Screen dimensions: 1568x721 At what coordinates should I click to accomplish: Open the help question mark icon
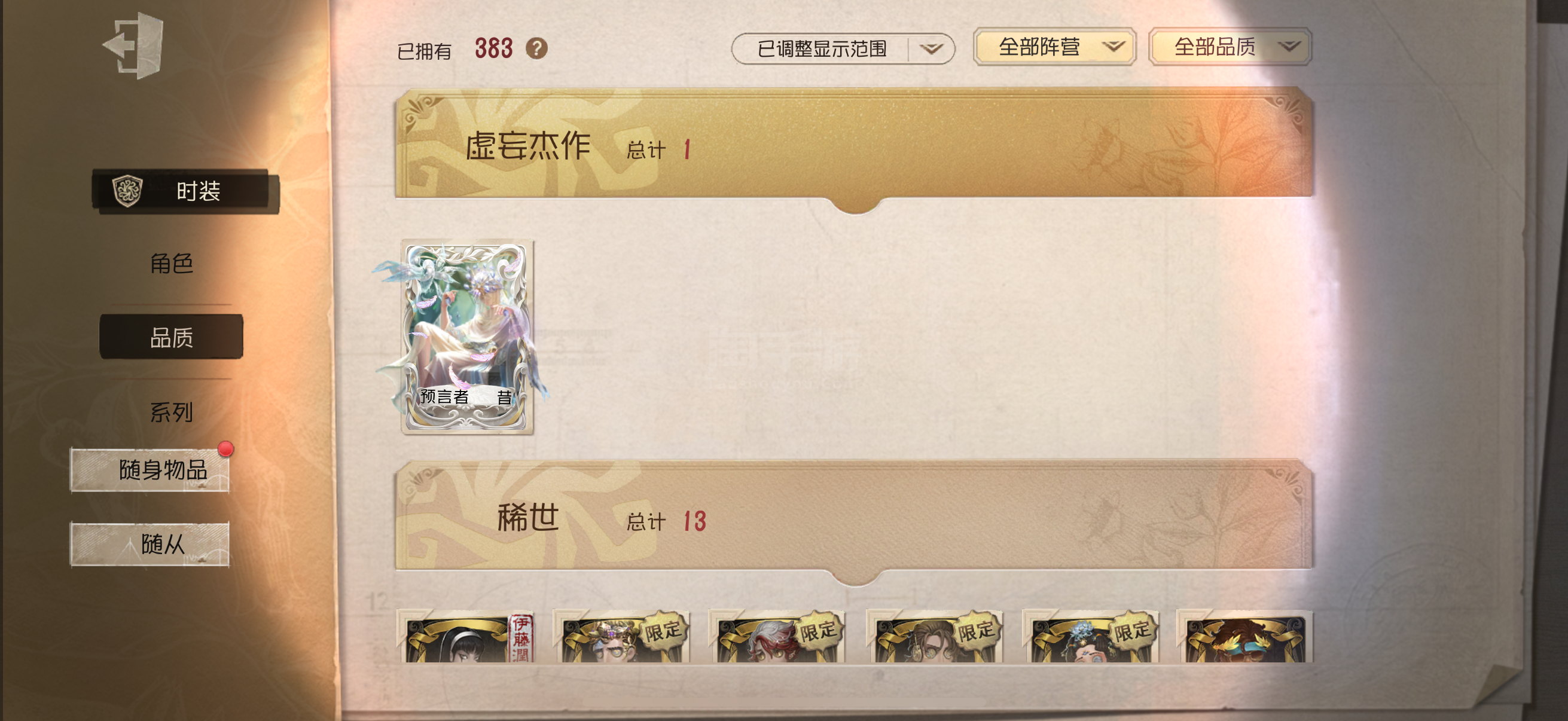[536, 48]
